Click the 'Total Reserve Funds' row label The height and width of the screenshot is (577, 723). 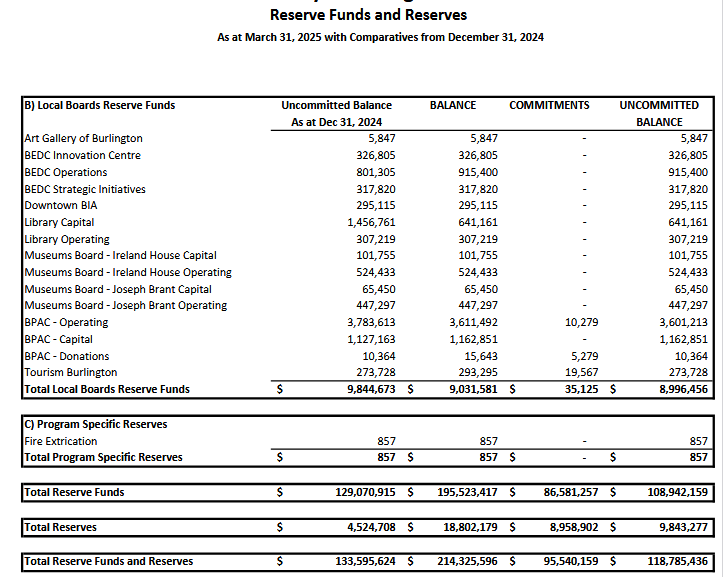click(74, 492)
